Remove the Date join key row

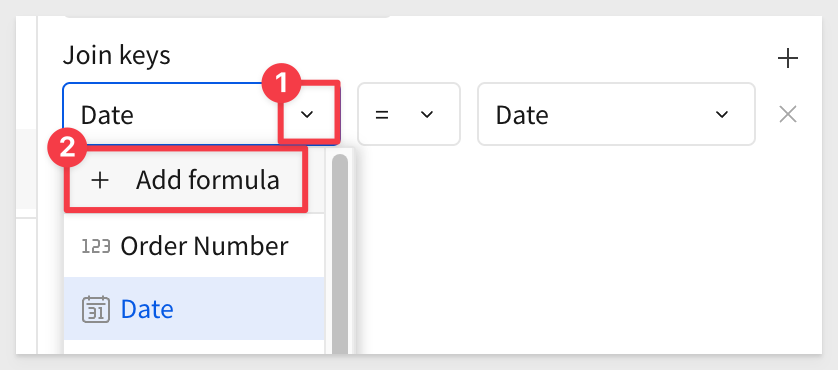tap(788, 114)
